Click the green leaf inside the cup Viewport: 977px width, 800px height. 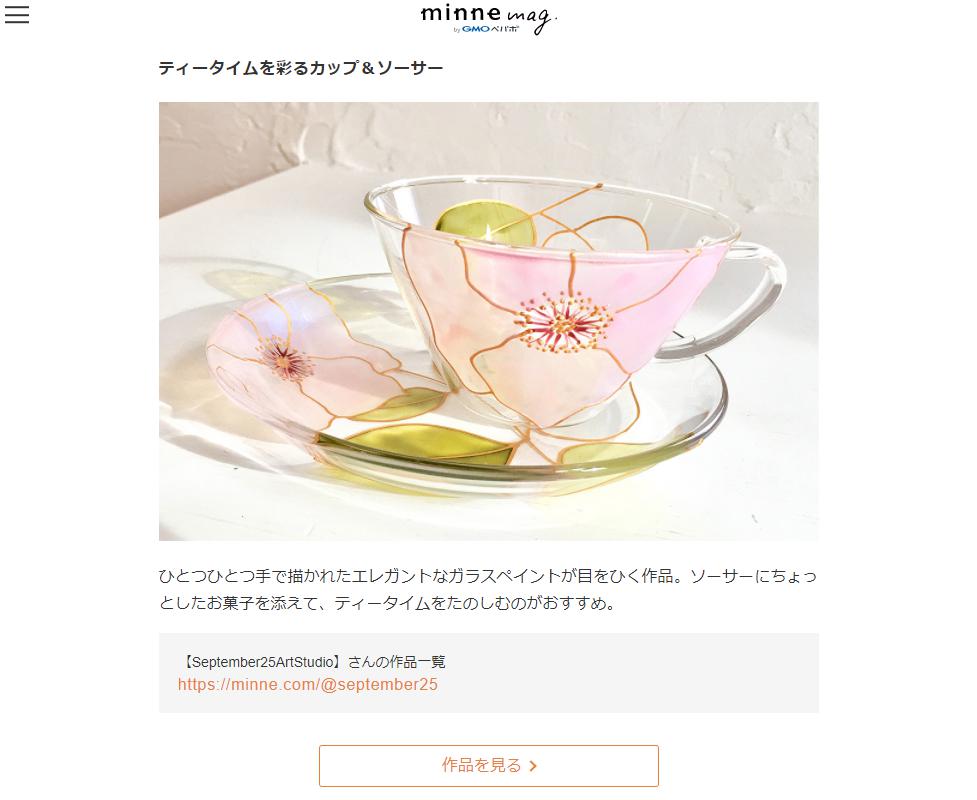click(x=485, y=225)
